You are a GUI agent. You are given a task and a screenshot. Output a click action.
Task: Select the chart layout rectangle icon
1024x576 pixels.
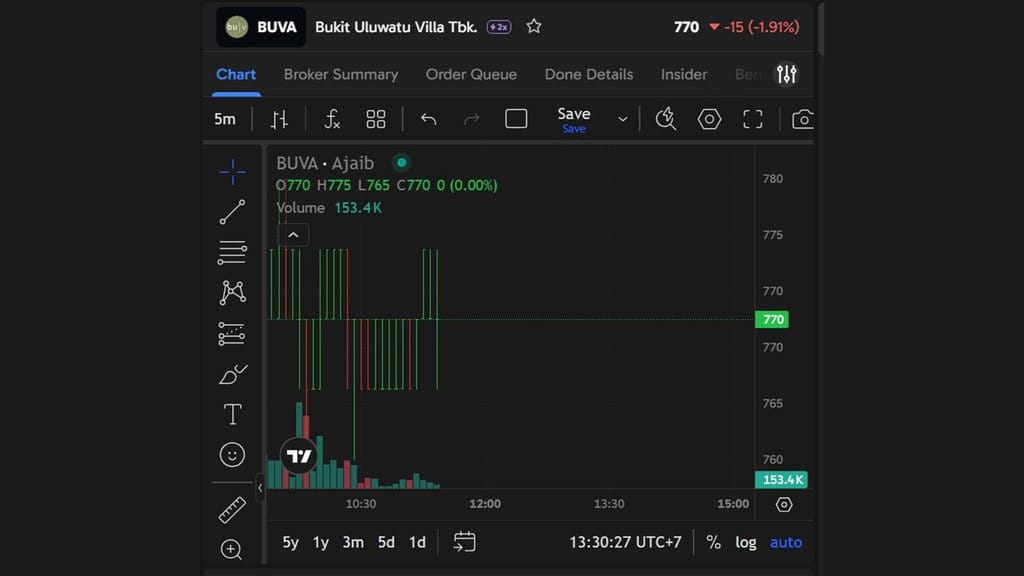point(516,119)
